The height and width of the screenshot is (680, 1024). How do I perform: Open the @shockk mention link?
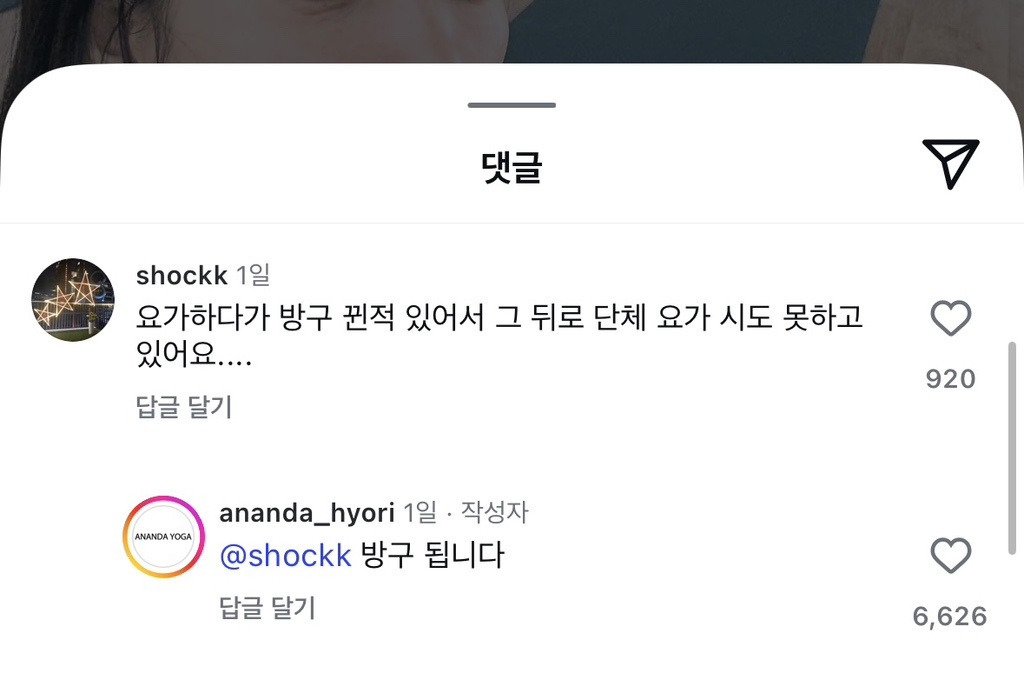[x=285, y=556]
